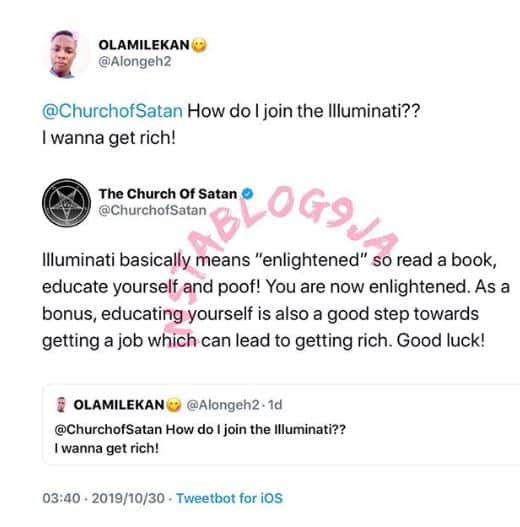
Task: Click the blue verified badge
Action: point(248,194)
